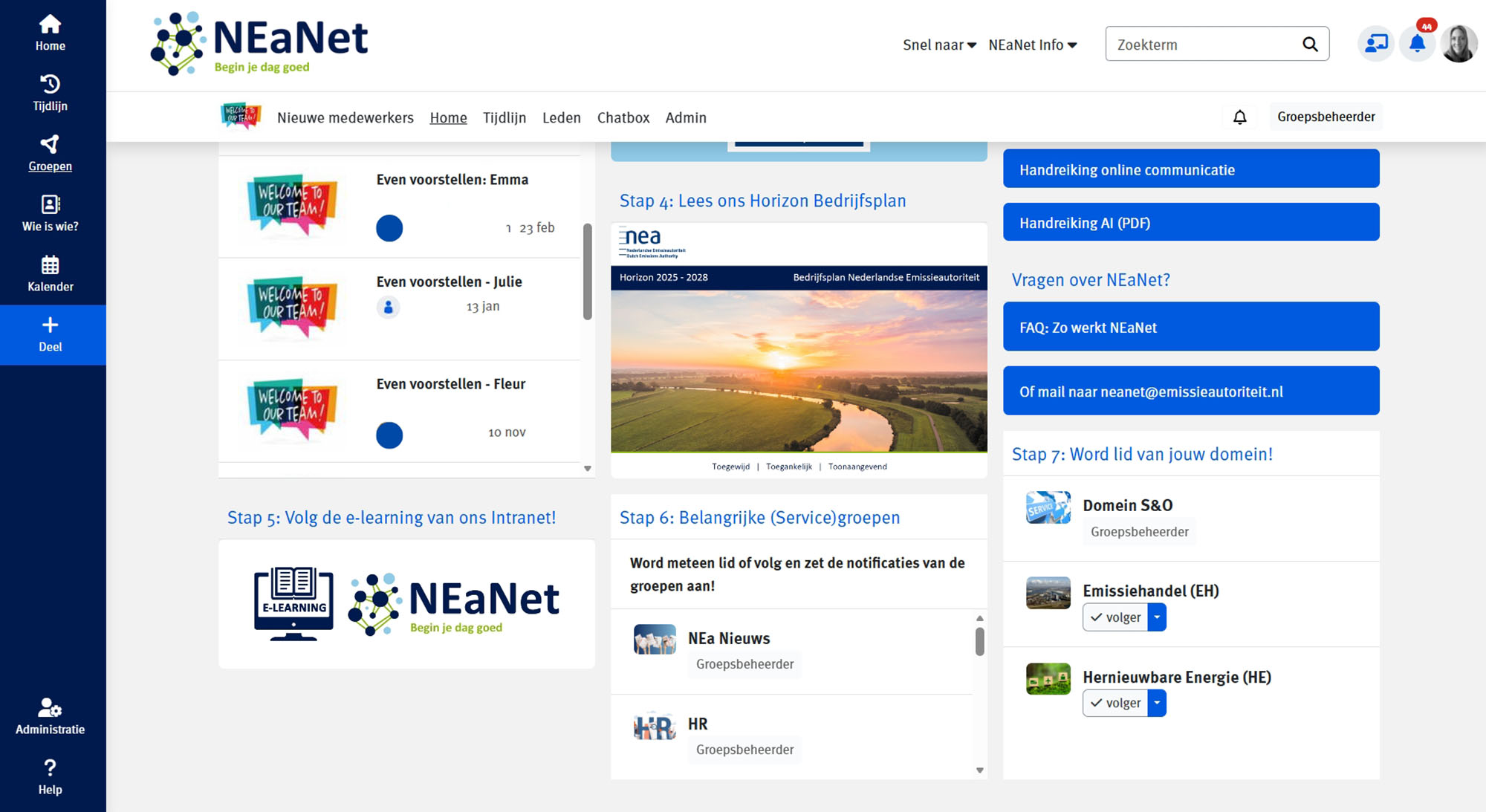The height and width of the screenshot is (812, 1486).
Task: Open the chat messages icon in header
Action: pos(1376,44)
